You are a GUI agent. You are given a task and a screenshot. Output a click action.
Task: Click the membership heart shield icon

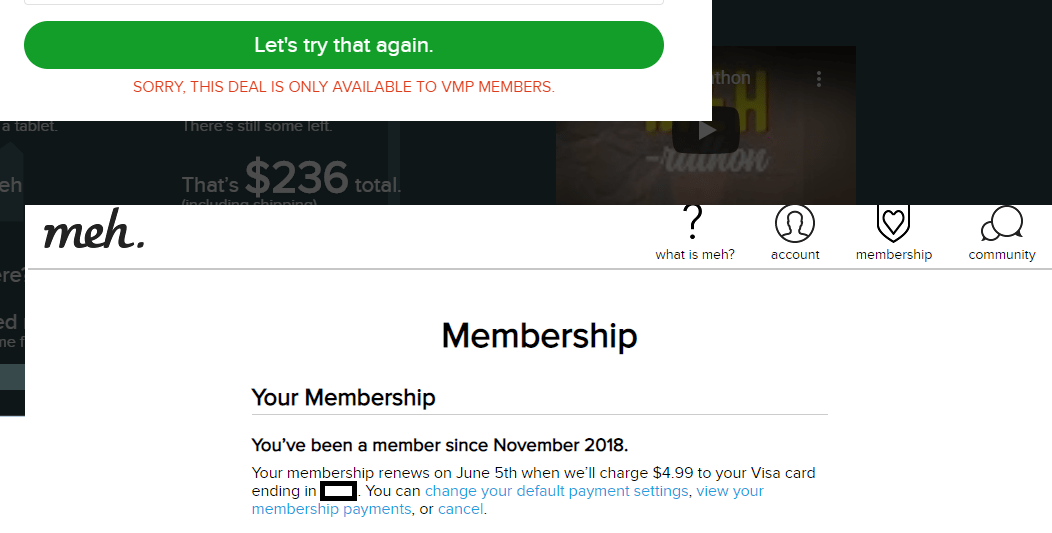[893, 223]
